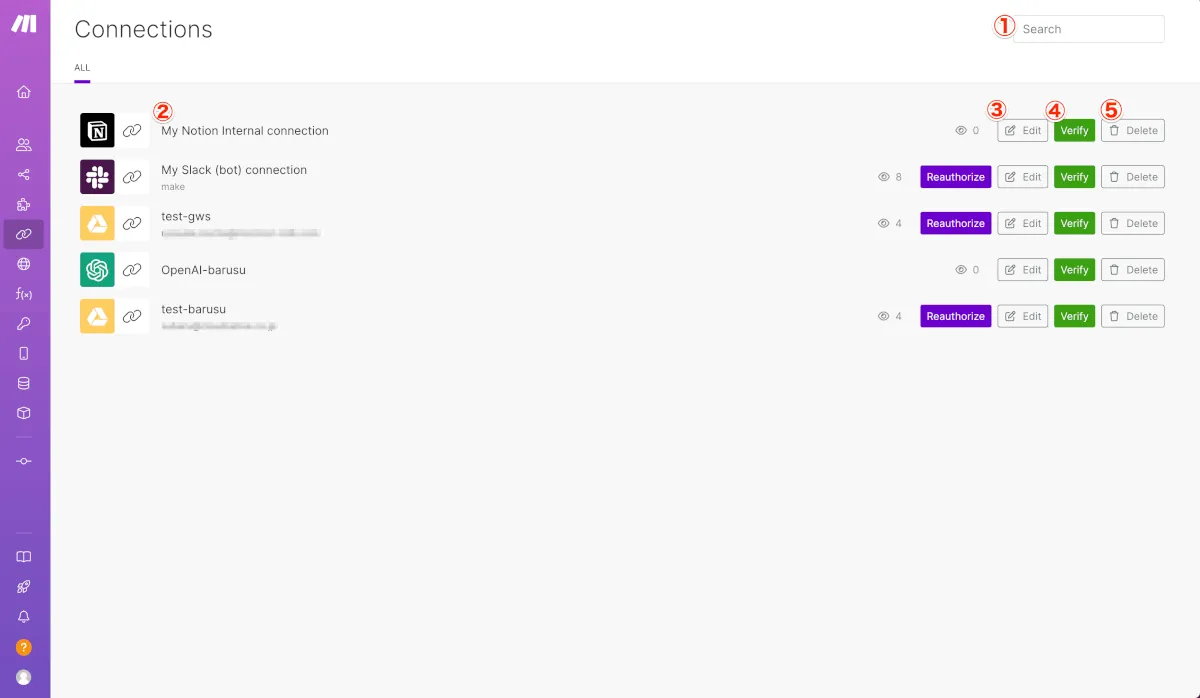1200x698 pixels.
Task: Delete the test-barusu connection
Action: 1133,316
